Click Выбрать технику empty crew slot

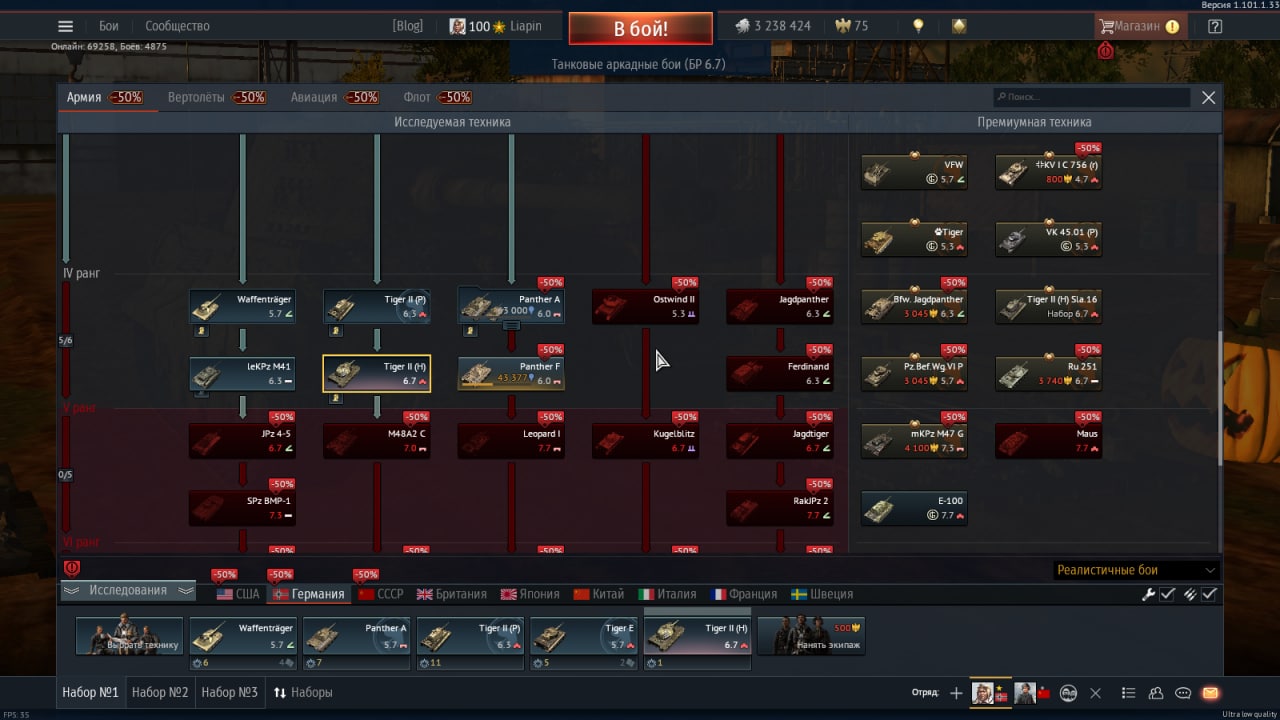tap(129, 636)
